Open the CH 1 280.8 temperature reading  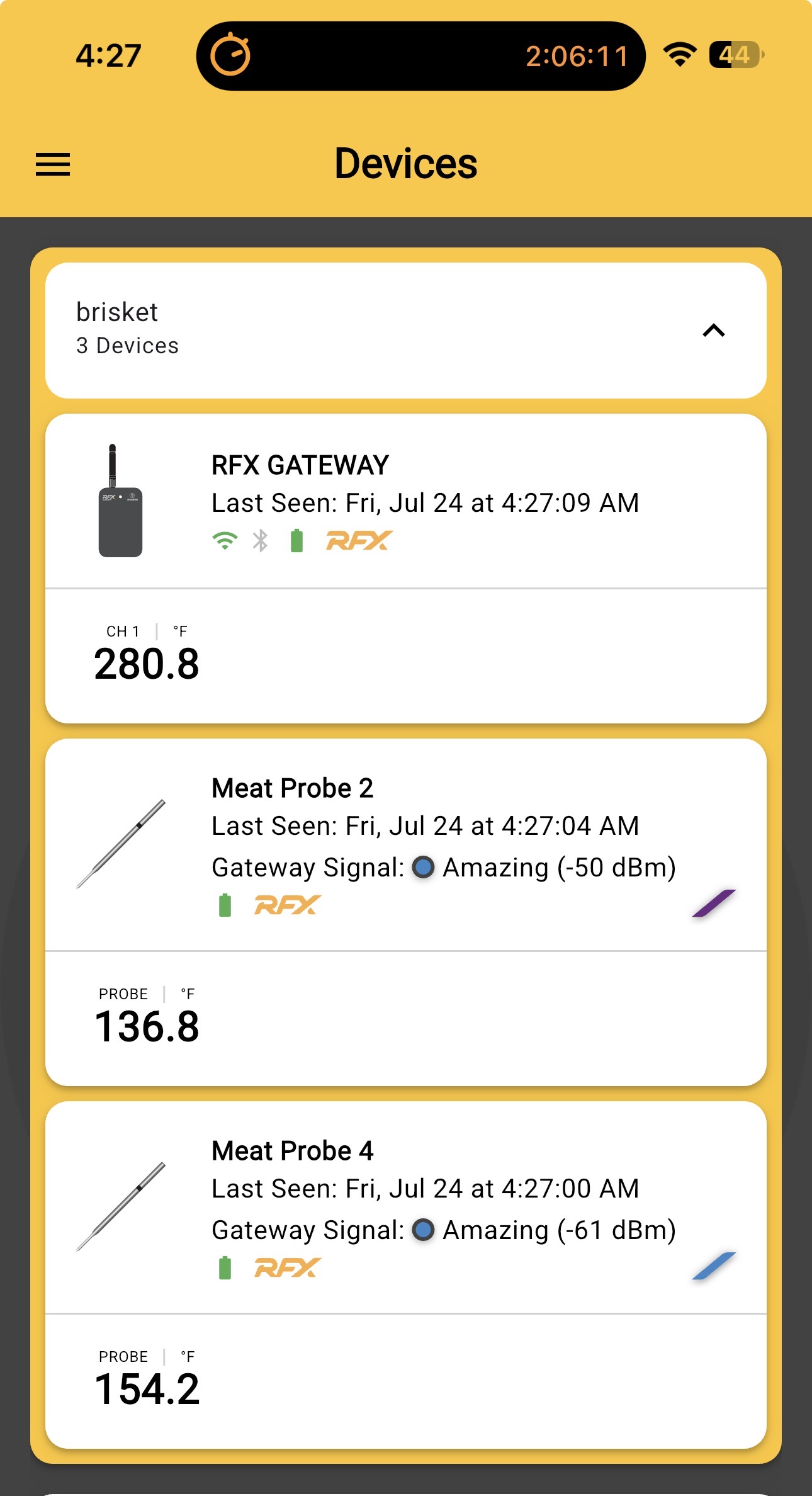[147, 654]
